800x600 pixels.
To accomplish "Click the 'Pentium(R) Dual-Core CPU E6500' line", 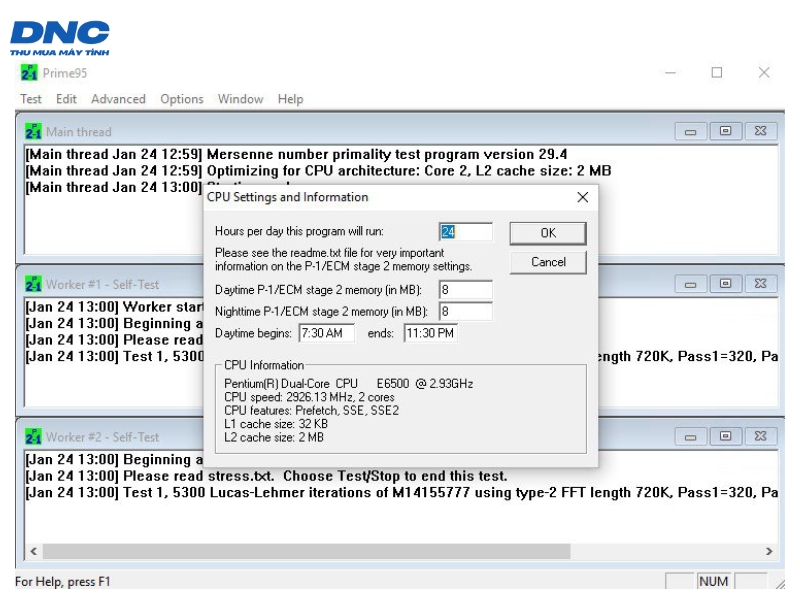I will tap(348, 384).
